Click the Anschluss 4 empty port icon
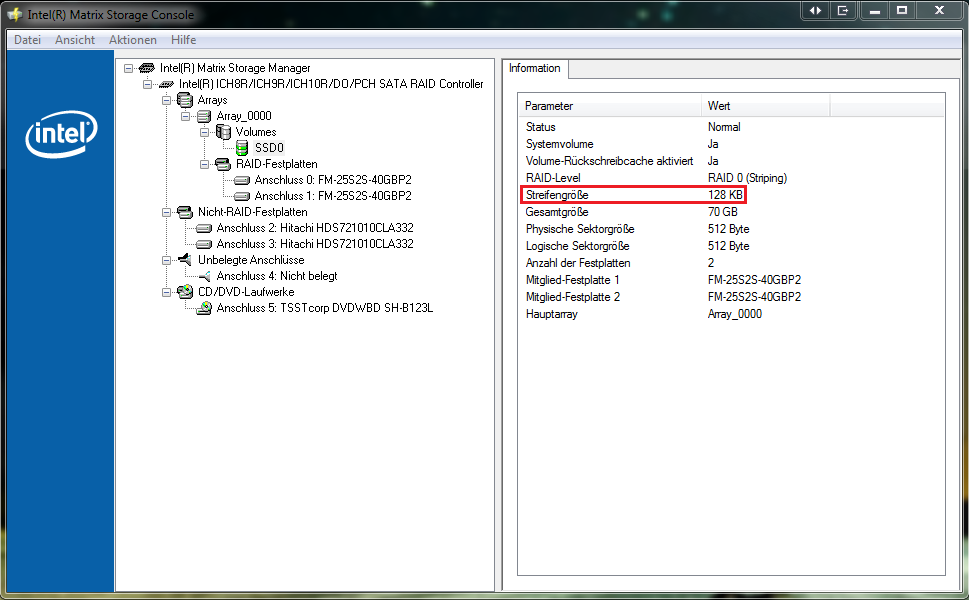The width and height of the screenshot is (969, 600). (205, 276)
